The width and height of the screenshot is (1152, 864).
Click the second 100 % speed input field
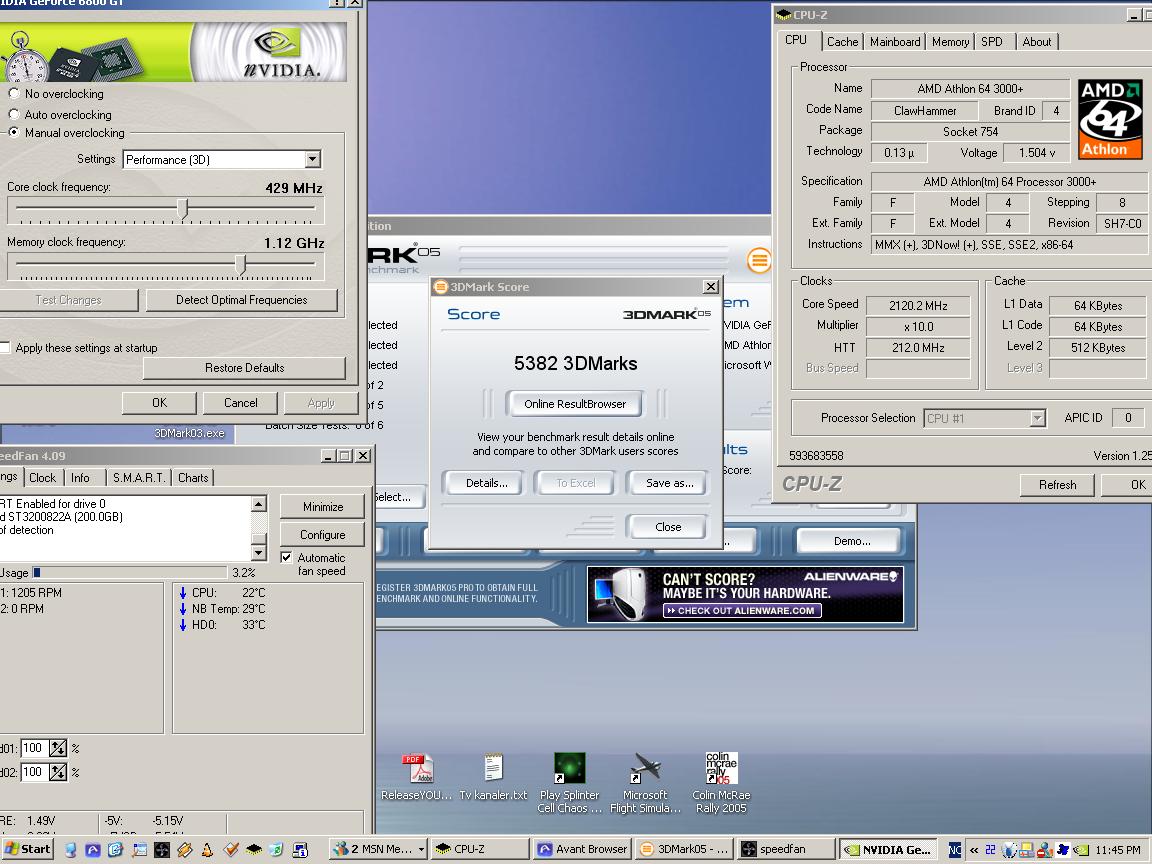tap(34, 771)
